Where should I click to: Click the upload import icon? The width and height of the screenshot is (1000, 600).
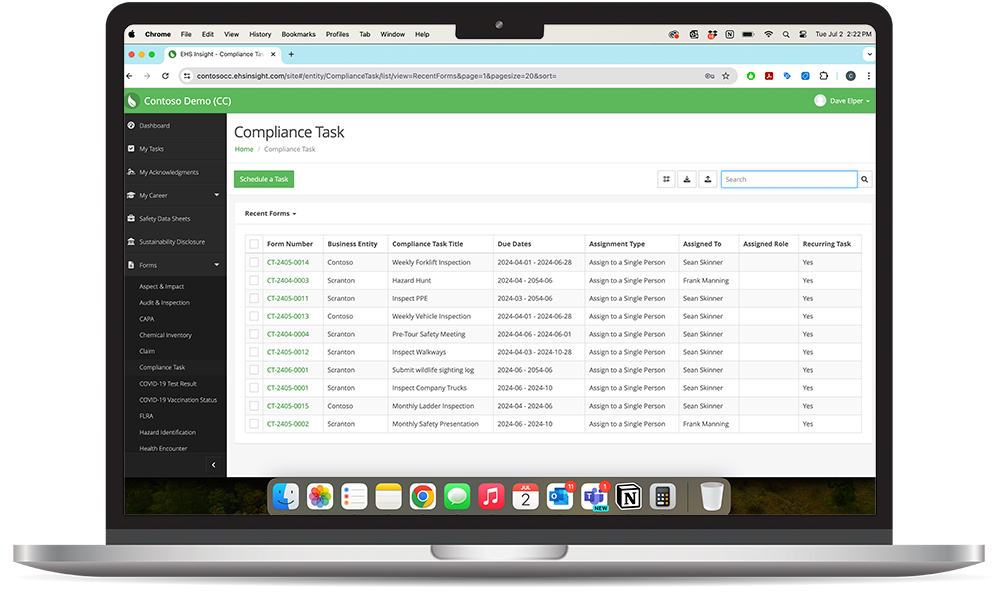(708, 178)
